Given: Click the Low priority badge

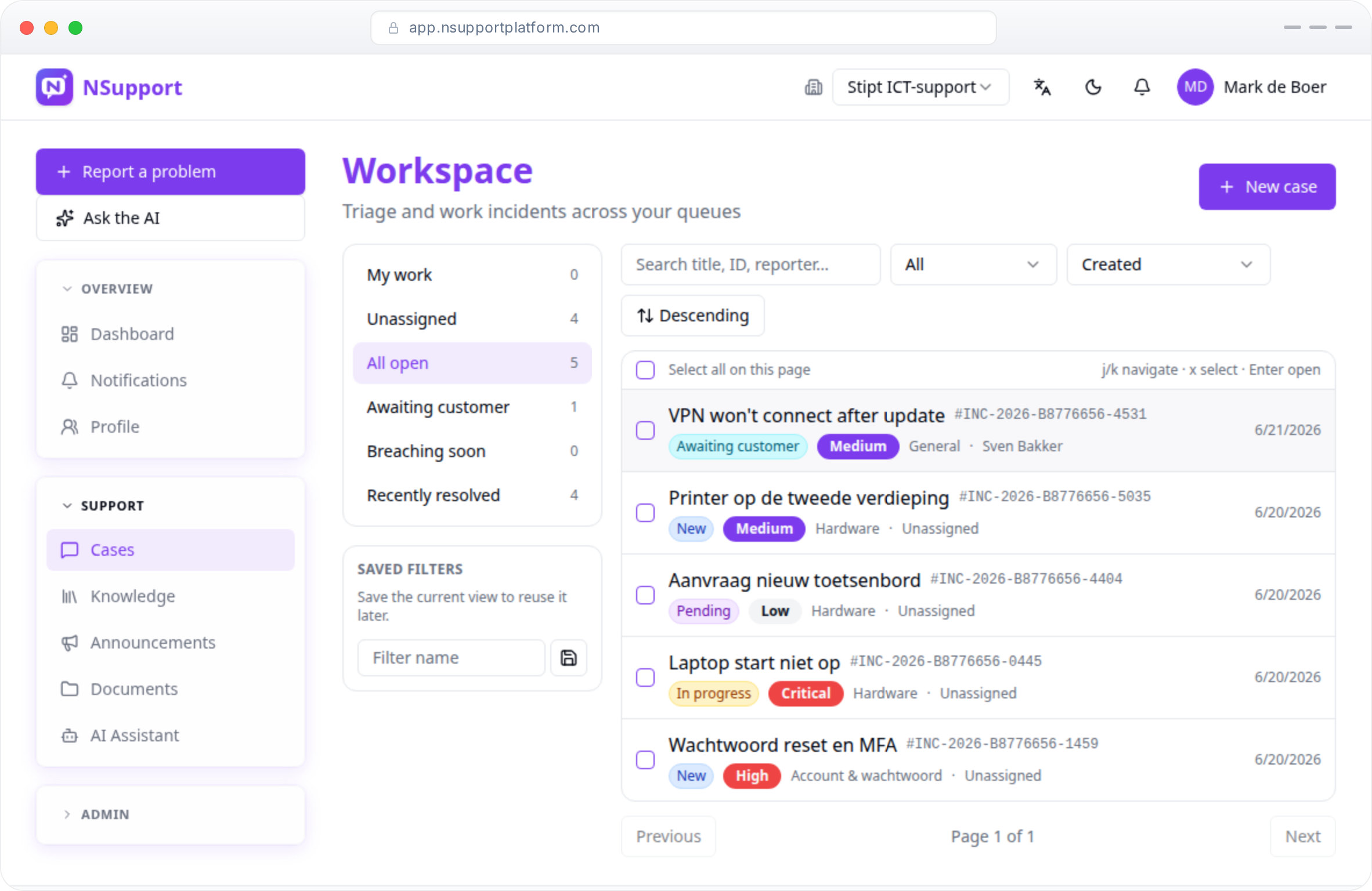Looking at the screenshot, I should (775, 611).
